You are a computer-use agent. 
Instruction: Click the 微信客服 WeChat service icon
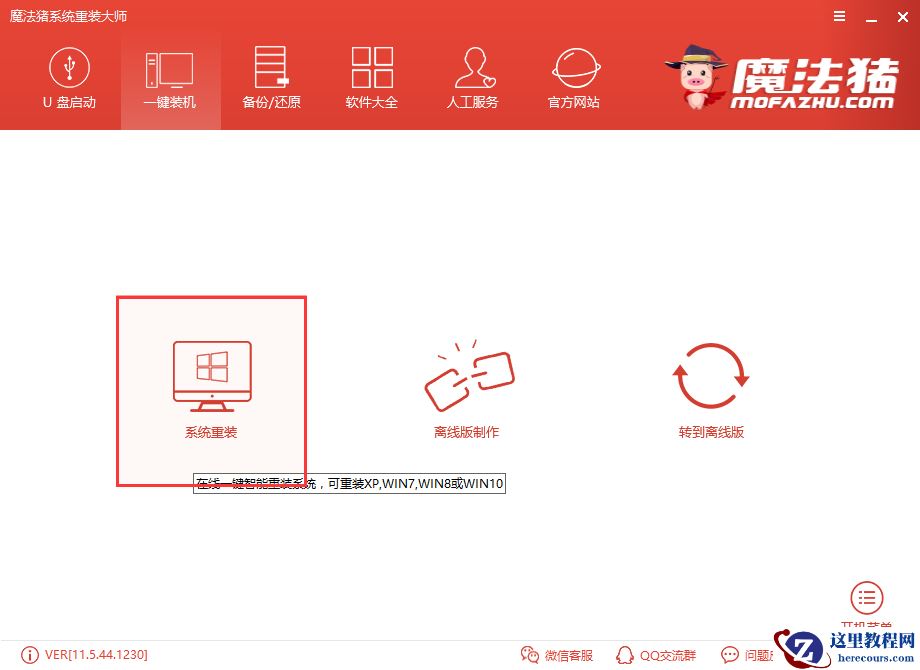pyautogui.click(x=529, y=655)
